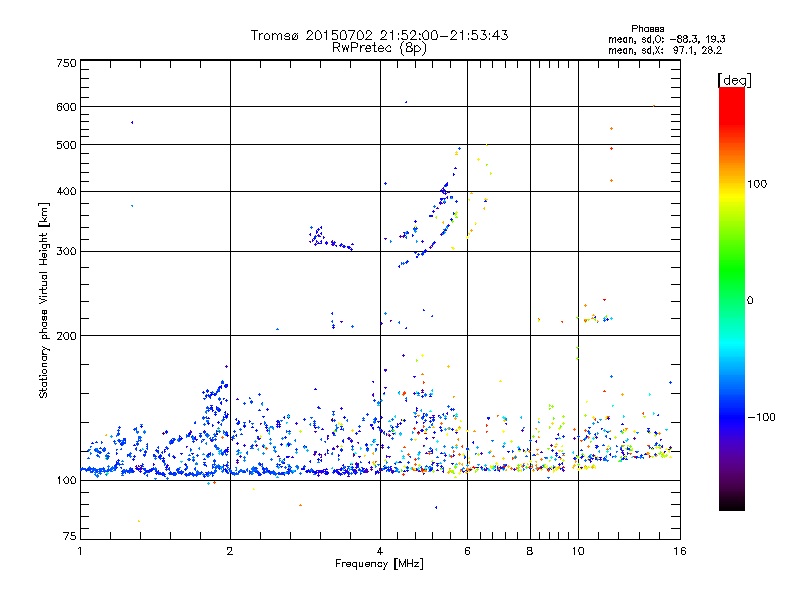Click the 'RwPretec (8p)' subtitle

coord(379,48)
